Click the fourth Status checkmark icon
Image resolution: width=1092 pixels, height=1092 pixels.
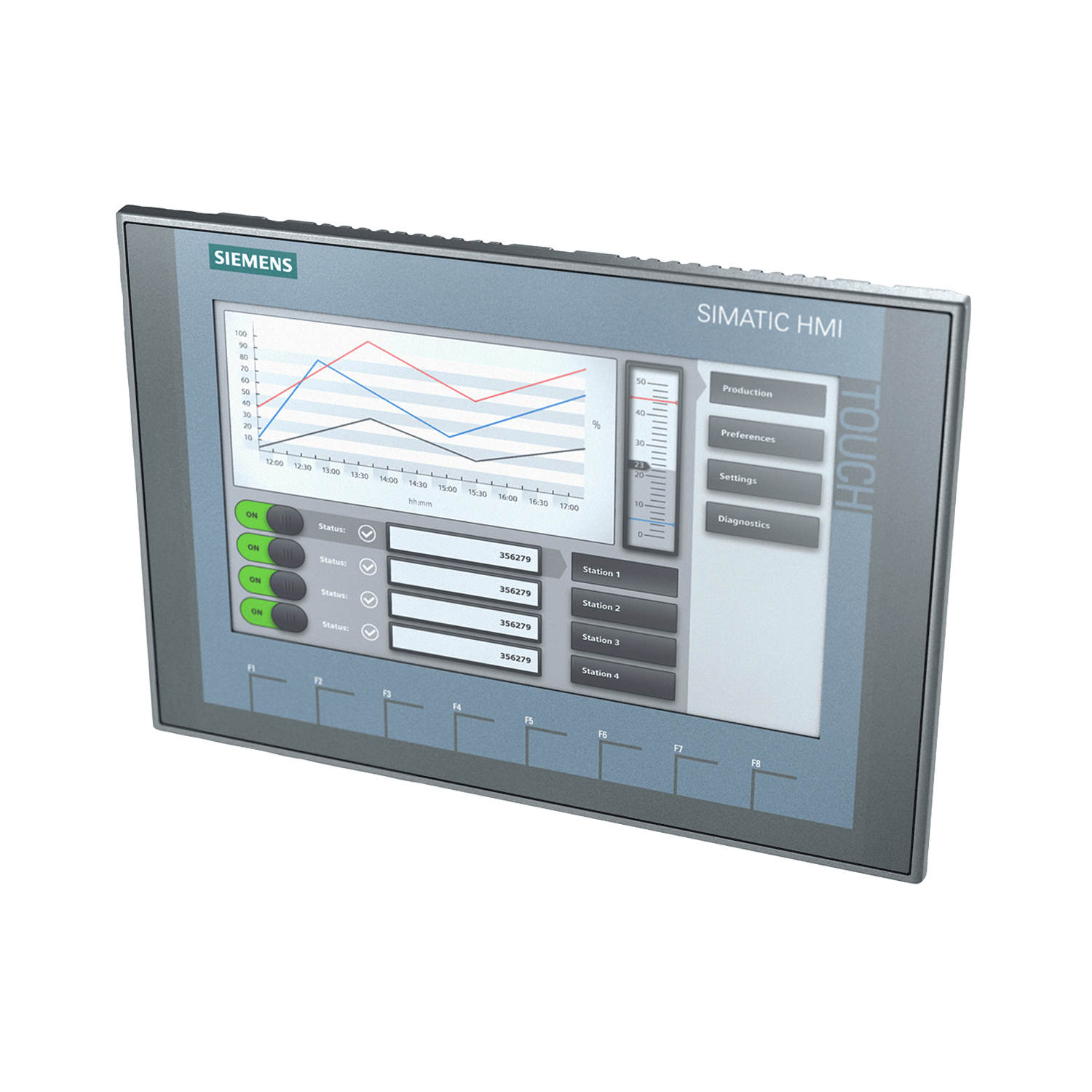[370, 632]
